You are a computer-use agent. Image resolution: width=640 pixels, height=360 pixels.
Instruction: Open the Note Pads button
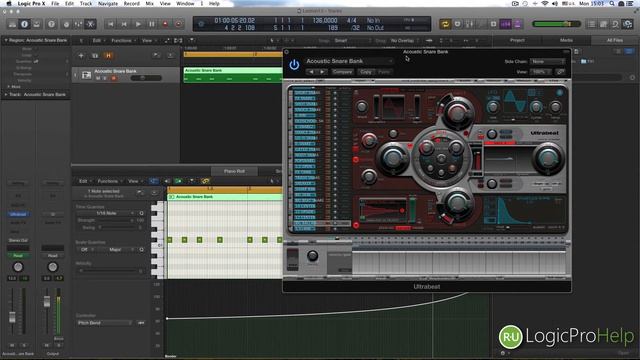(603, 24)
